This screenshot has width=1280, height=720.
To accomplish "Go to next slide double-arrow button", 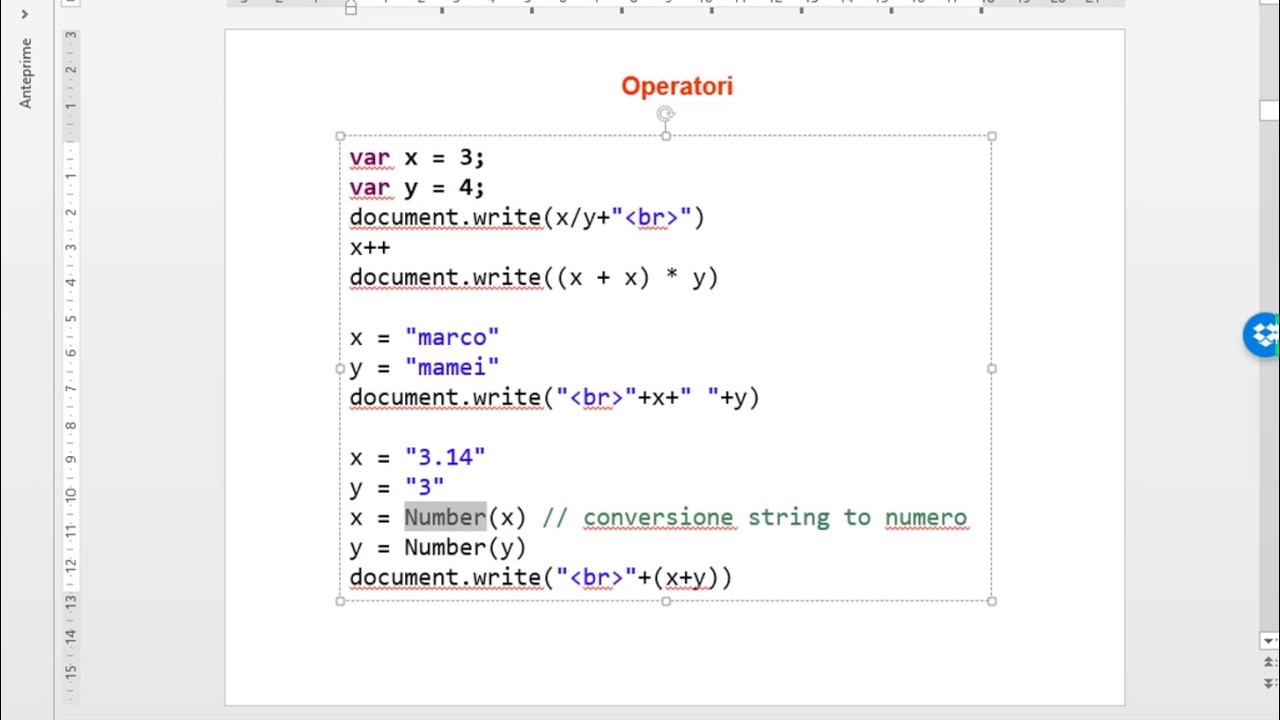I will [x=1268, y=683].
